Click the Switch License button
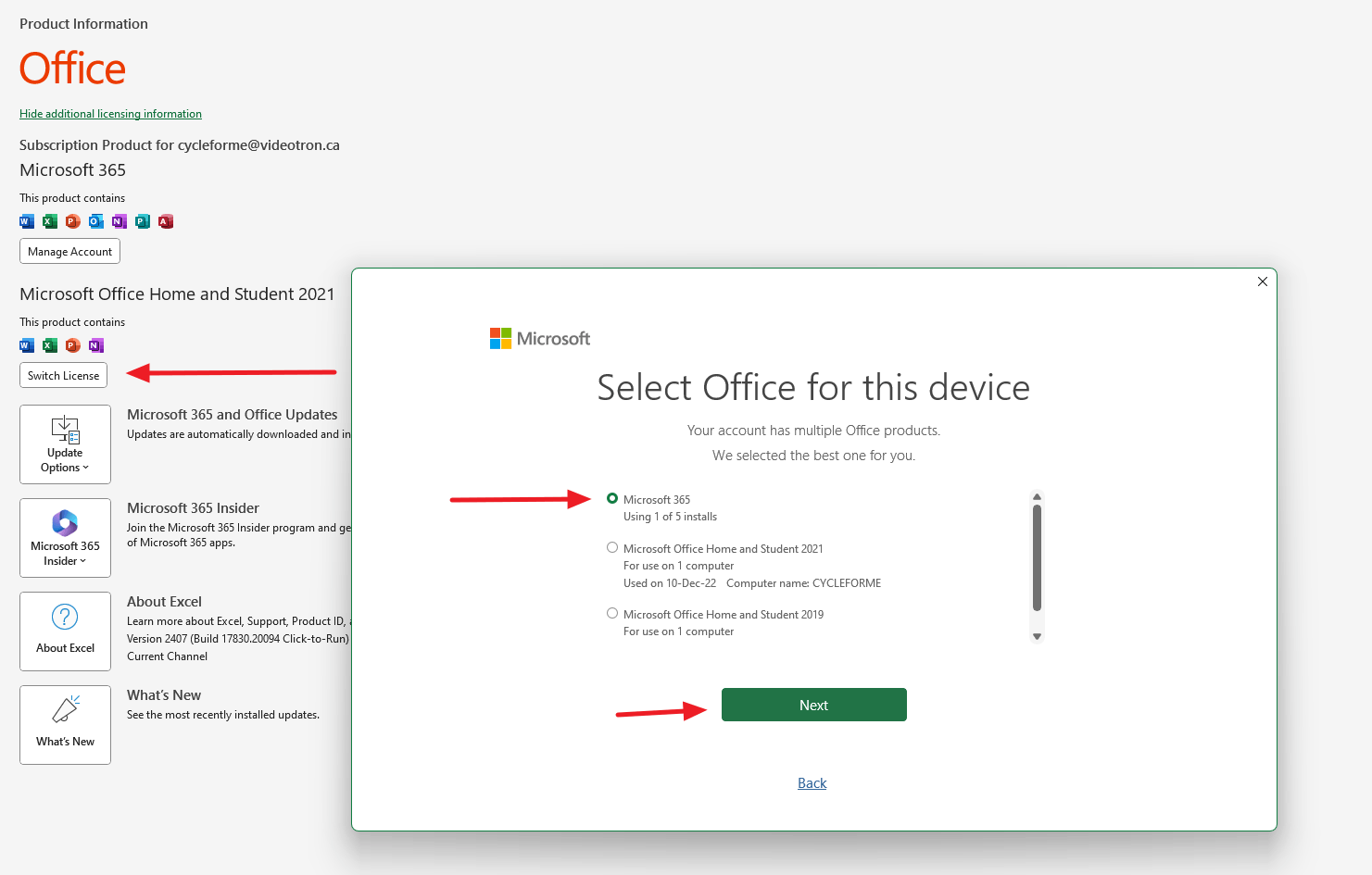 (x=63, y=375)
